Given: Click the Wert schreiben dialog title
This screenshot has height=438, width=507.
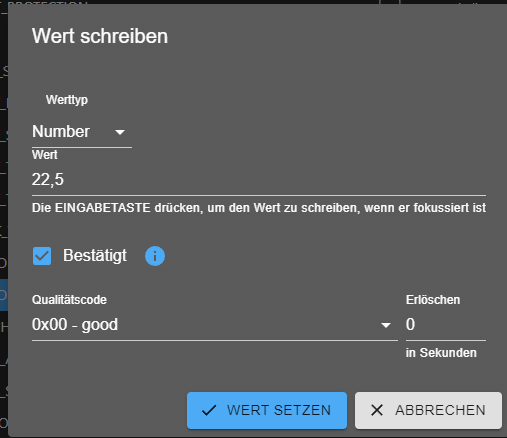Looking at the screenshot, I should pos(100,36).
